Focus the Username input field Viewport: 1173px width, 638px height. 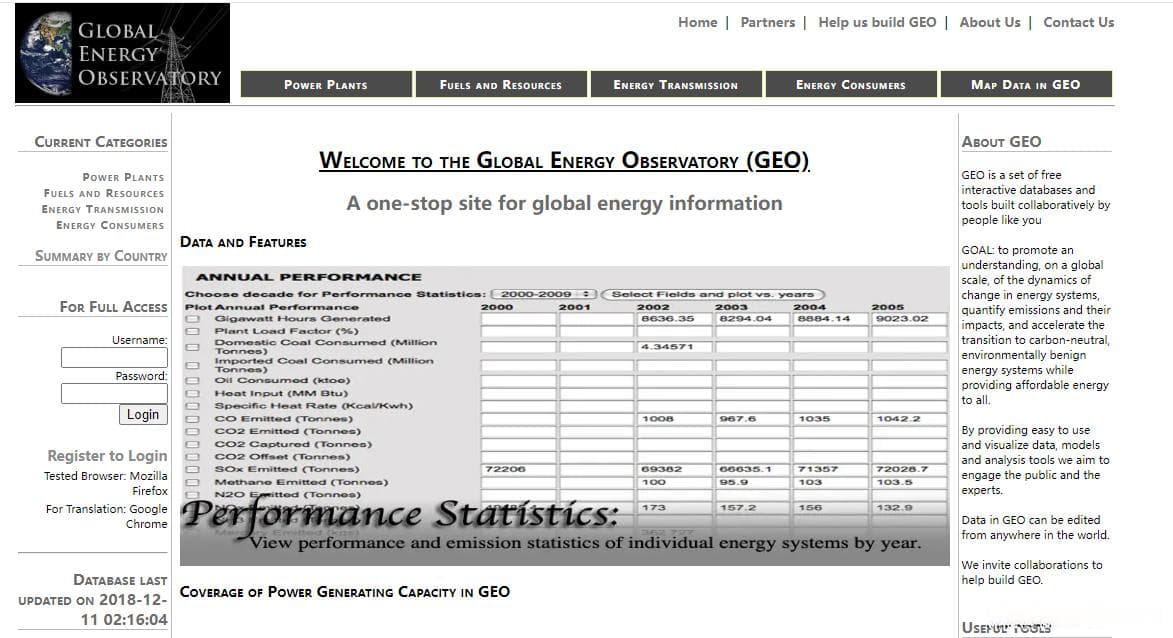coord(114,358)
